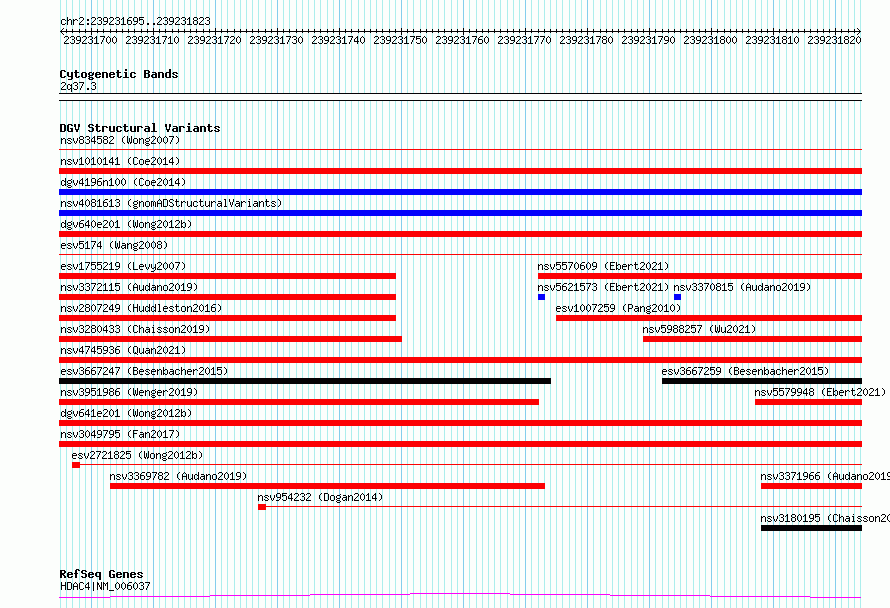The width and height of the screenshot is (890, 608).
Task: Click the small red esv2721825 marker
Action: point(76,465)
